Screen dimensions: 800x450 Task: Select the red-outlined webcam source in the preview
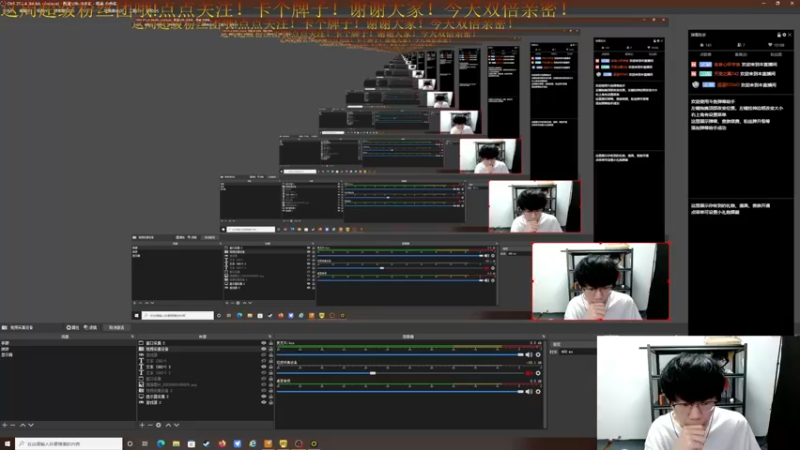(x=601, y=282)
